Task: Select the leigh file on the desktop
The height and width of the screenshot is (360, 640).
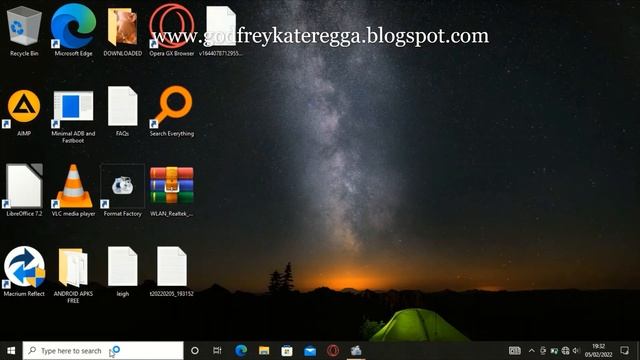Action: click(x=122, y=271)
